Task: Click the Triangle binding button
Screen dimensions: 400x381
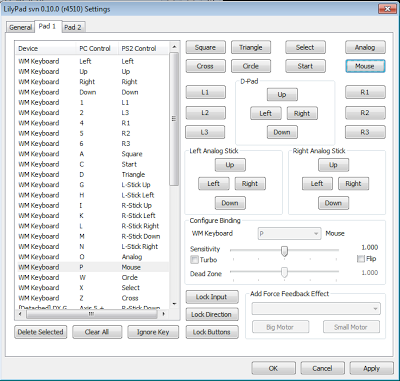Action: [x=251, y=47]
